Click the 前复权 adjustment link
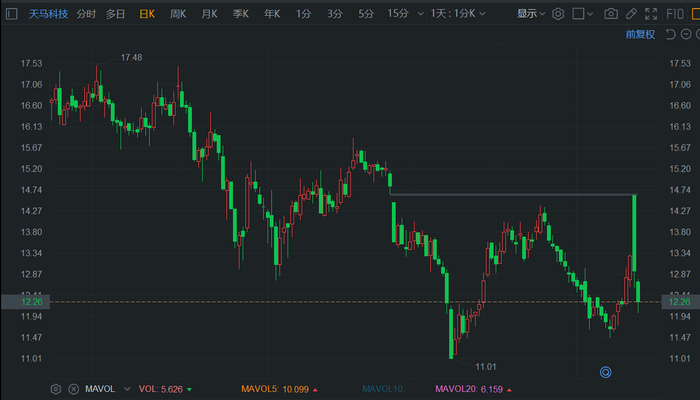 640,34
